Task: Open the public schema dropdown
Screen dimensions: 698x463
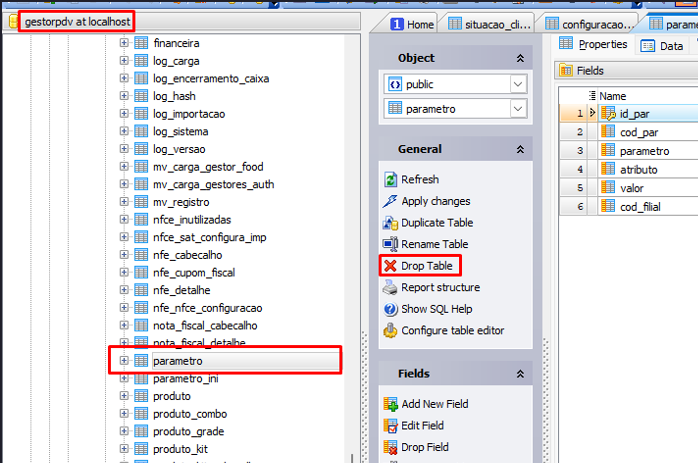Action: [518, 84]
